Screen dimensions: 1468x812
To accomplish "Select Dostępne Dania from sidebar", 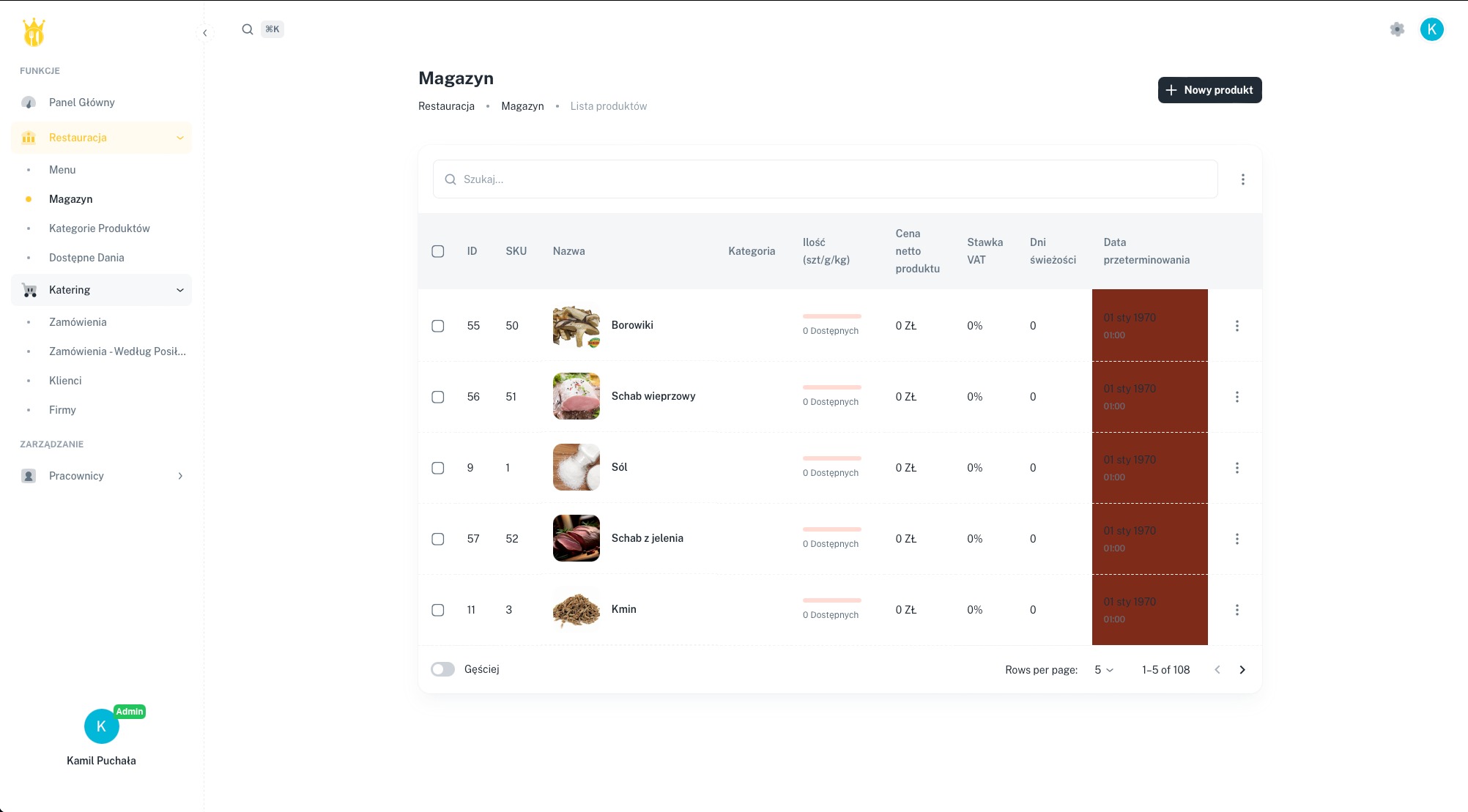I will [86, 257].
